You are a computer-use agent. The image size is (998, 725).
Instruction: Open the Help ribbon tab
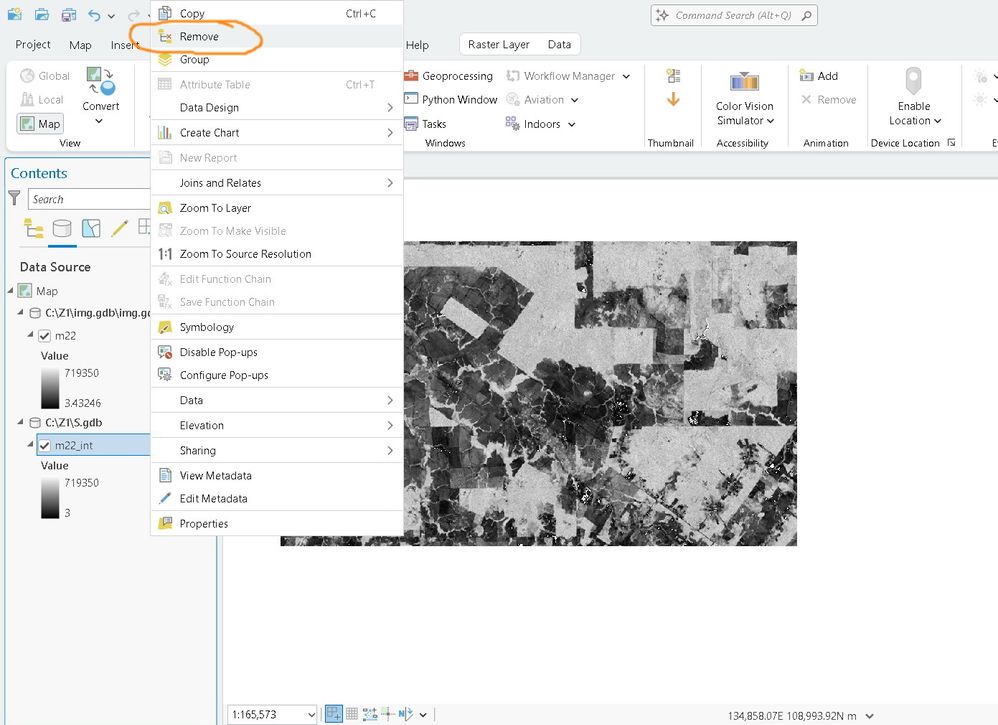(x=417, y=45)
